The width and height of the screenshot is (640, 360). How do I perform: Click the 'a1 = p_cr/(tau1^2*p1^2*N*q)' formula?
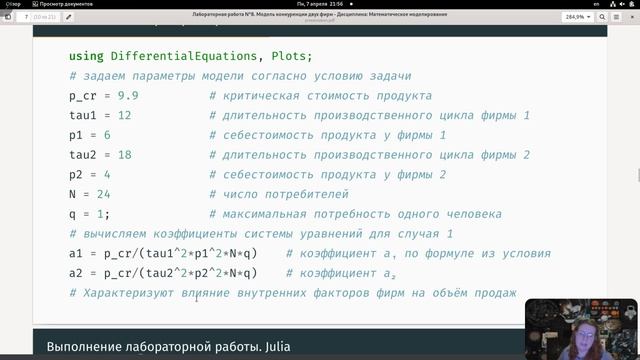[163, 253]
